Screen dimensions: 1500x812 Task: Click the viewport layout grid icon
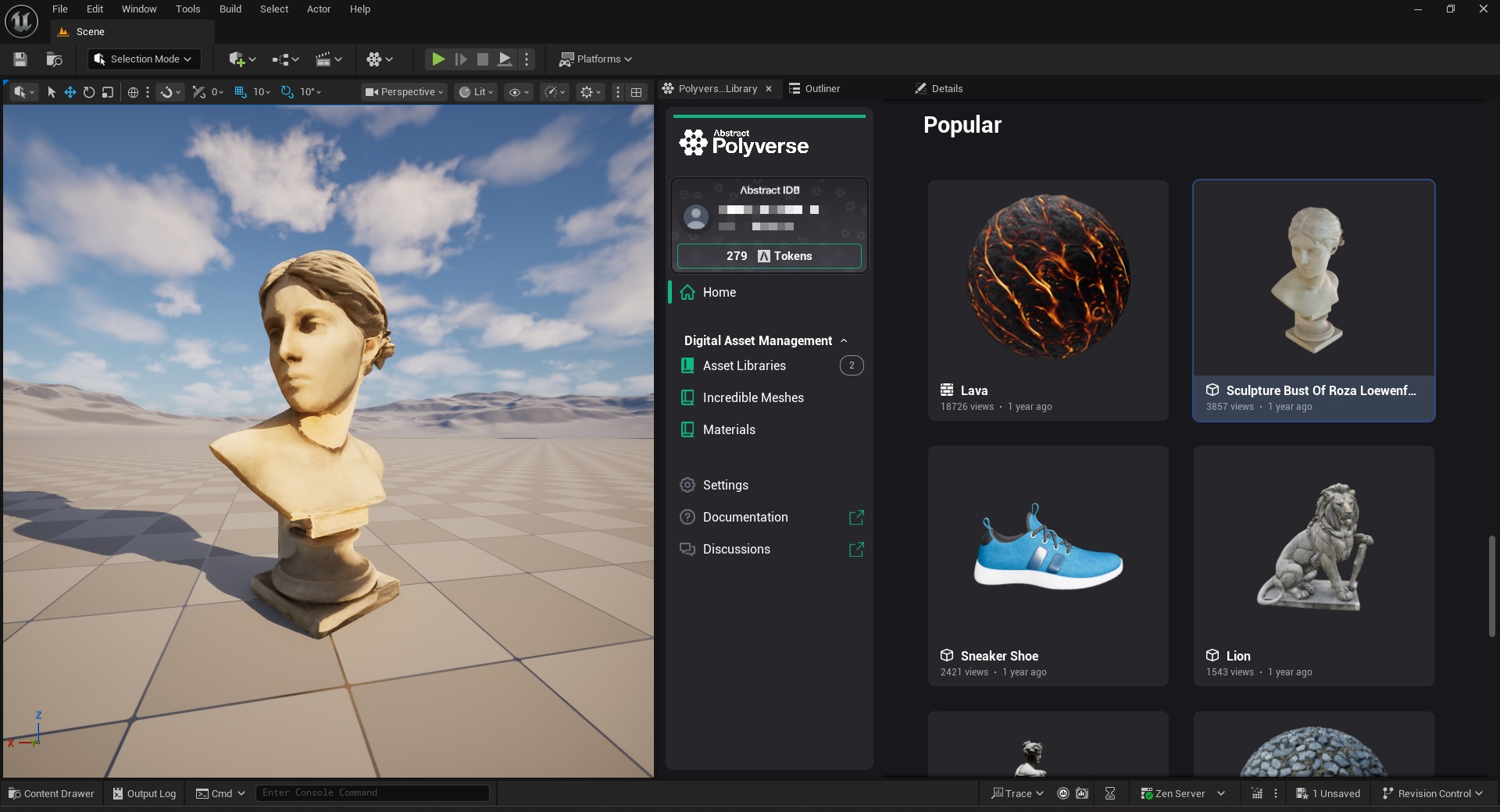637,92
